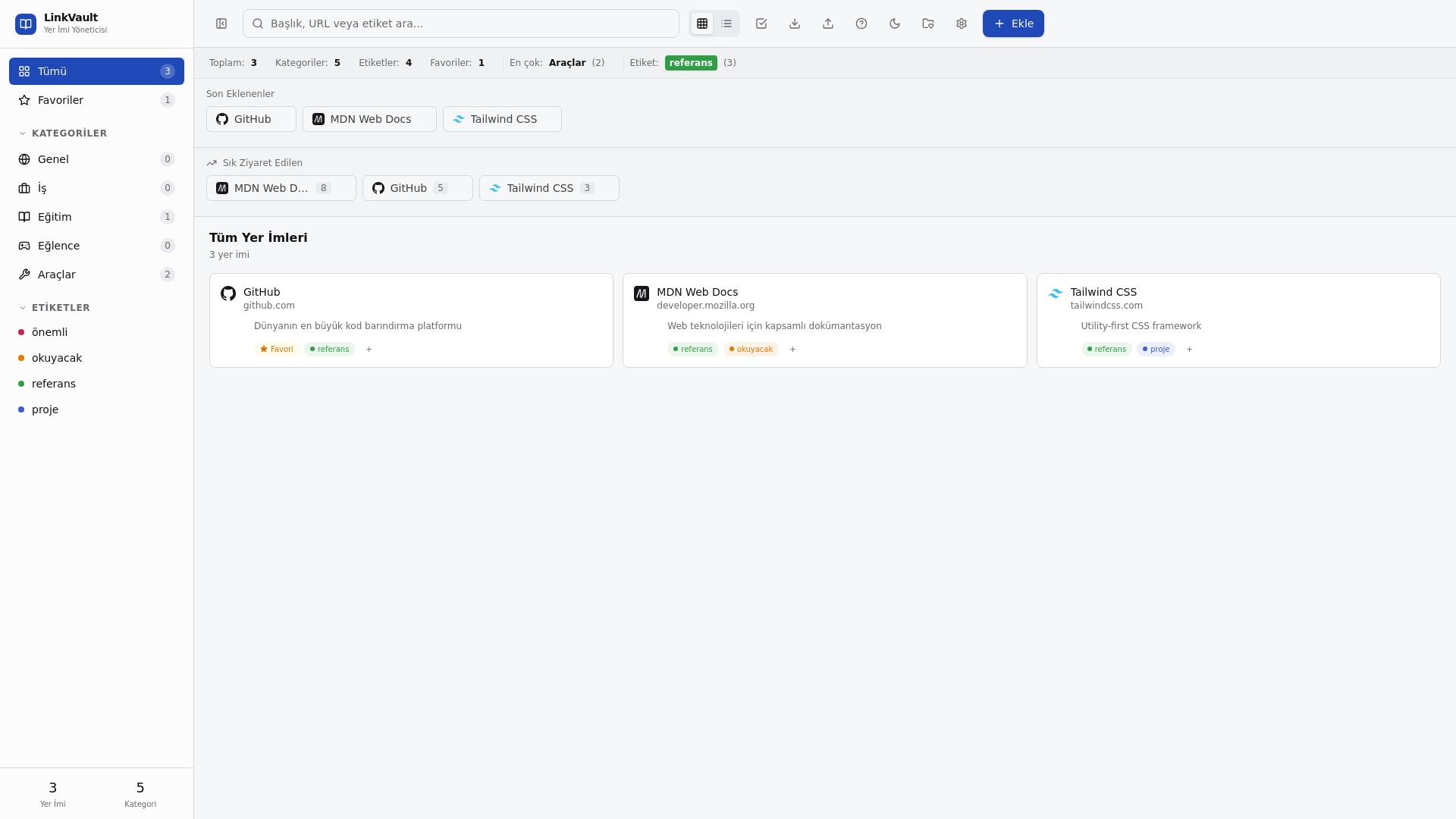The width and height of the screenshot is (1456, 819).
Task: Toggle dark mode moon icon
Action: [x=895, y=24]
